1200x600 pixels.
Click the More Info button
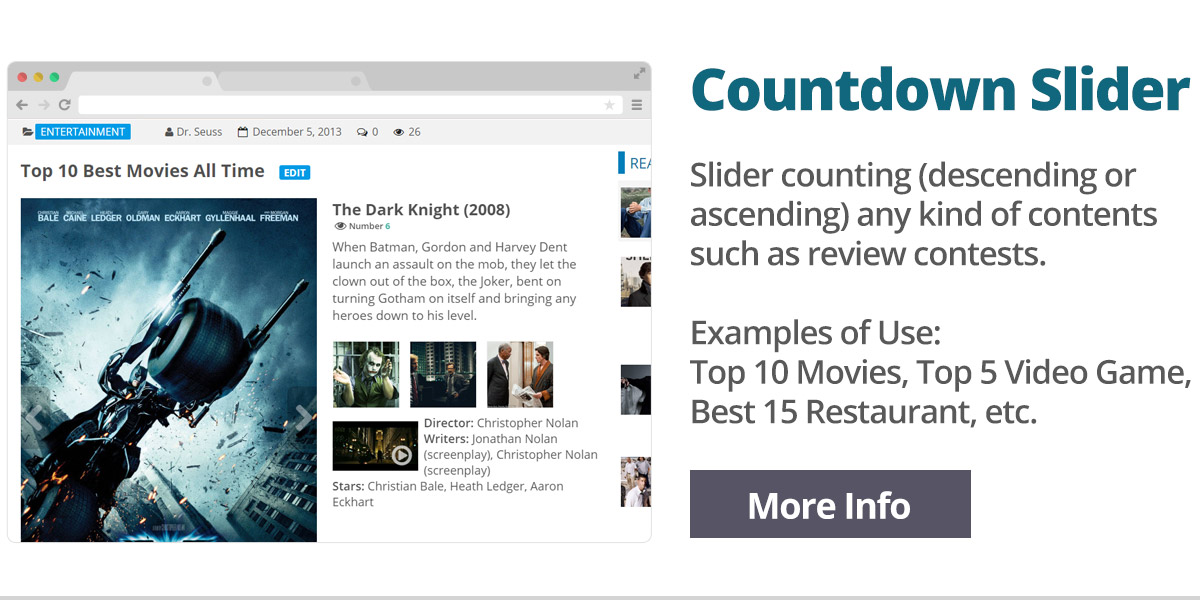point(830,504)
